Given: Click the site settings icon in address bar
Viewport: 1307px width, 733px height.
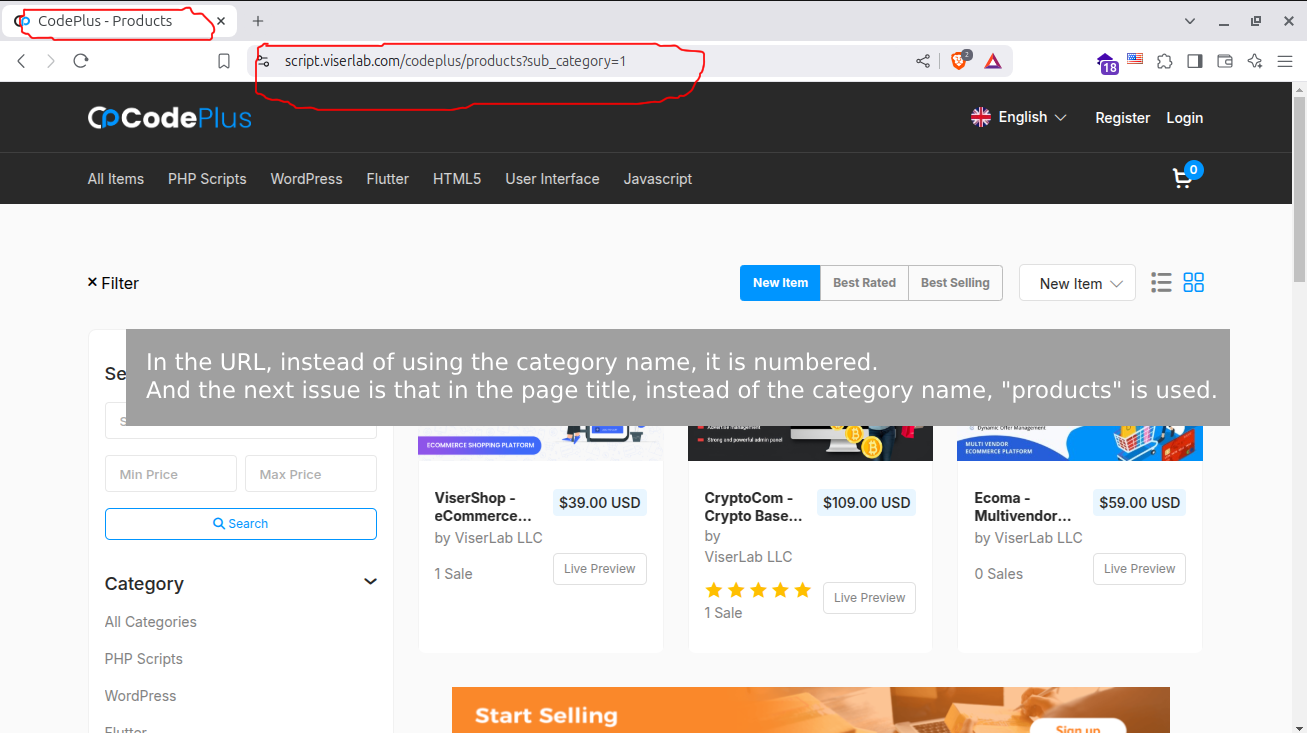Looking at the screenshot, I should point(263,61).
